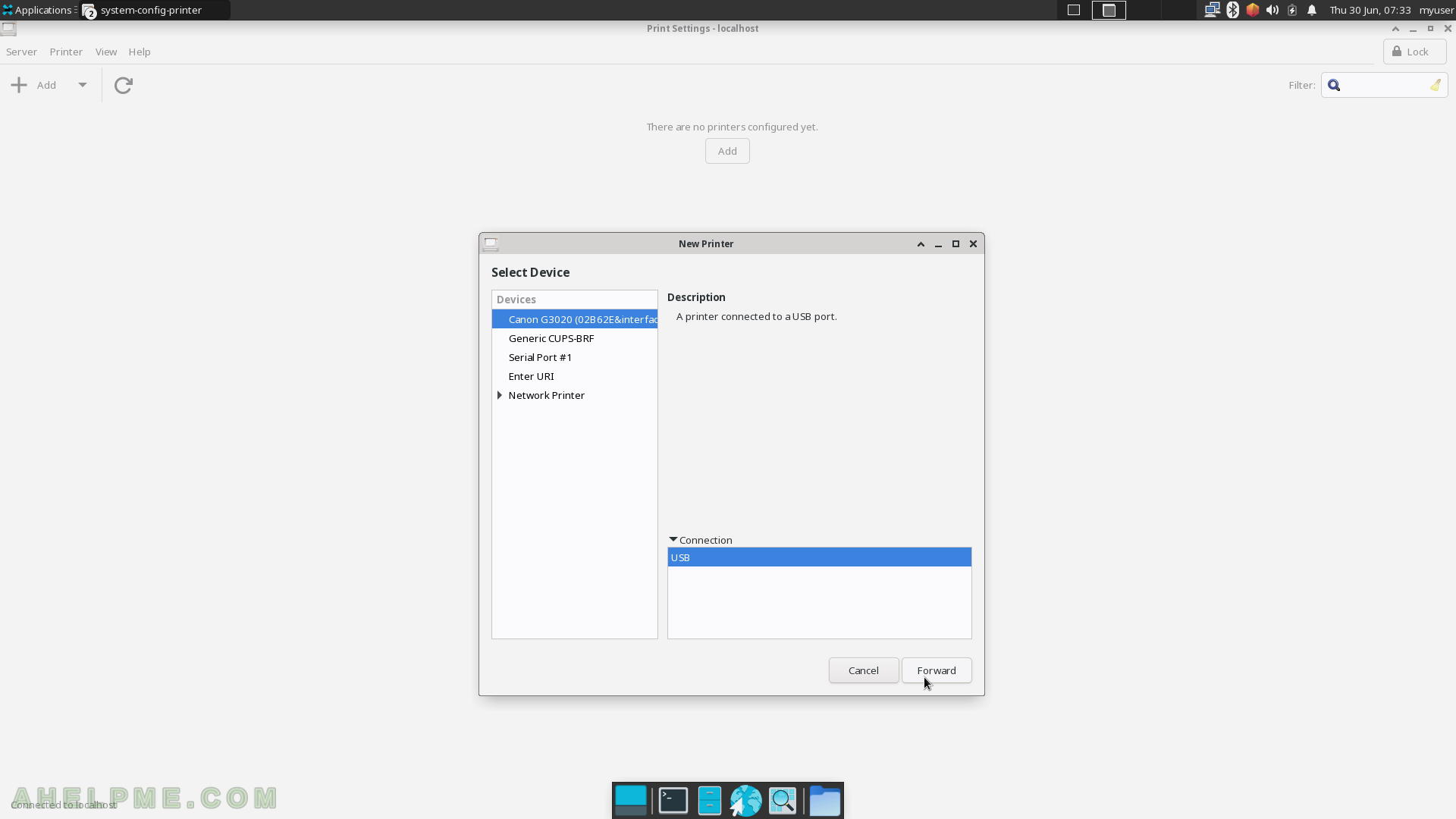Roll up the New Printer dialog (shade arrow)
The height and width of the screenshot is (819, 1456).
921,243
